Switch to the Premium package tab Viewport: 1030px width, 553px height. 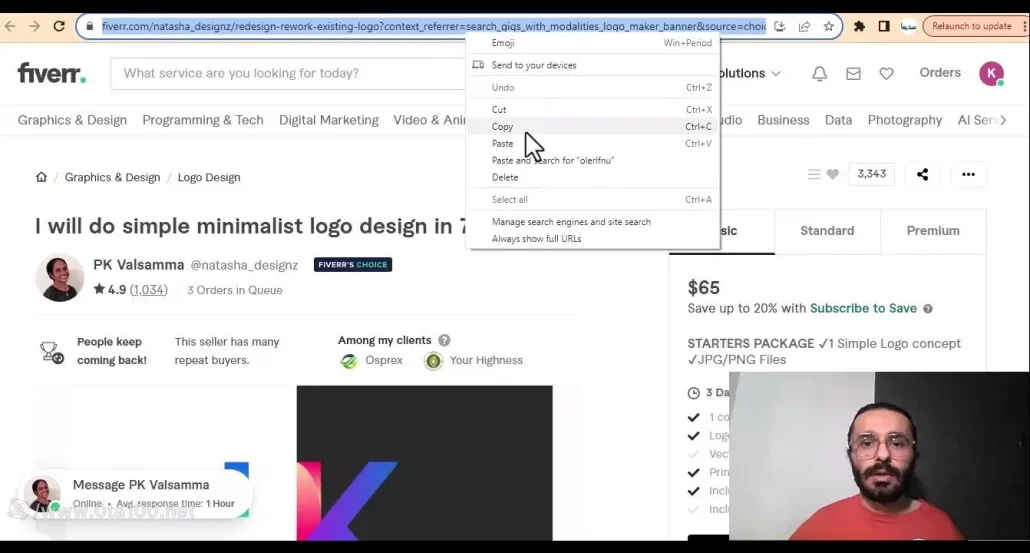(933, 230)
